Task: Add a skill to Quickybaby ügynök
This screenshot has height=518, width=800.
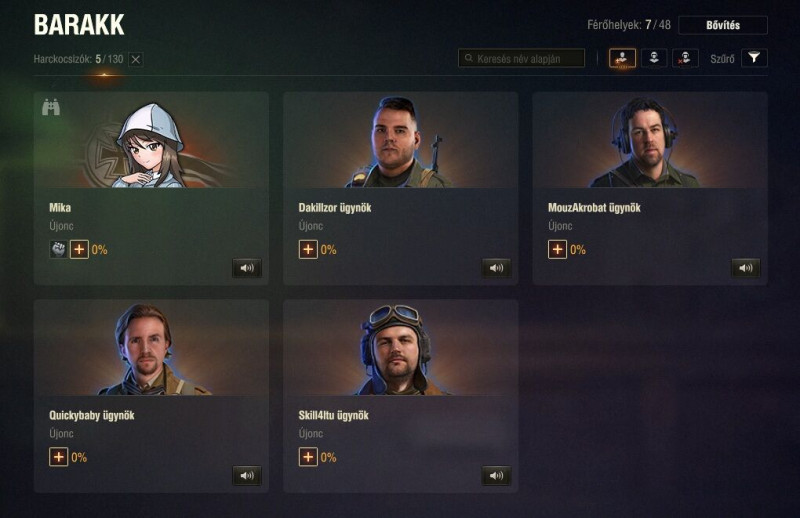Action: point(59,457)
